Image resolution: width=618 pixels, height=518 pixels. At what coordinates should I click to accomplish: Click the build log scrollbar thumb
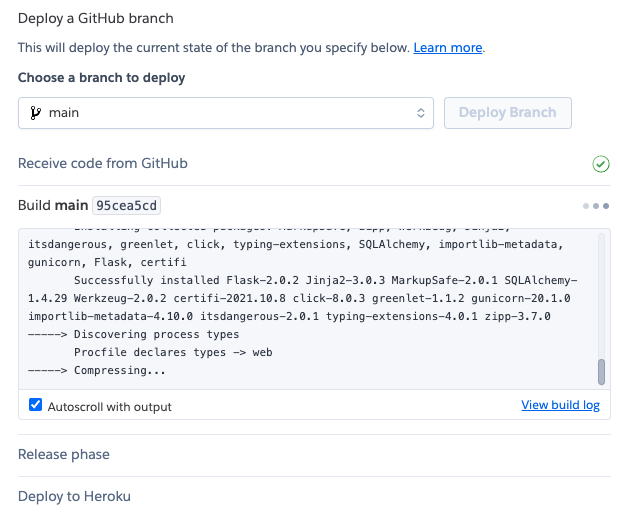[x=601, y=372]
